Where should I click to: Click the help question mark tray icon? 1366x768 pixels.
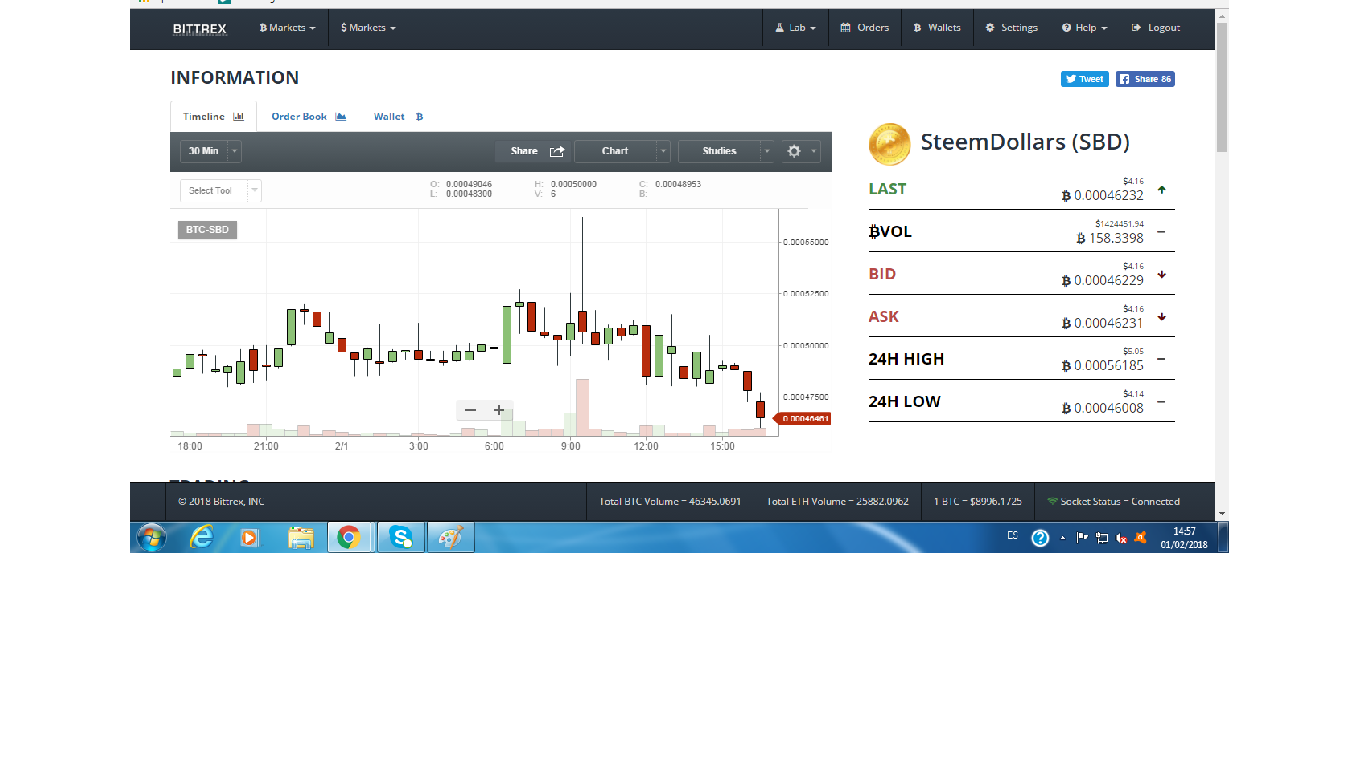(x=1040, y=538)
